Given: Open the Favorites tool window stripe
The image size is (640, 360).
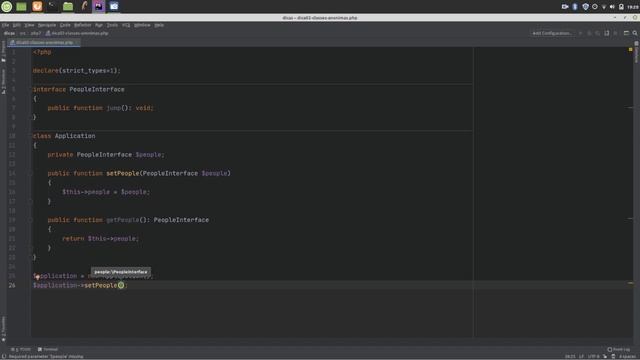Looking at the screenshot, I should point(3,329).
